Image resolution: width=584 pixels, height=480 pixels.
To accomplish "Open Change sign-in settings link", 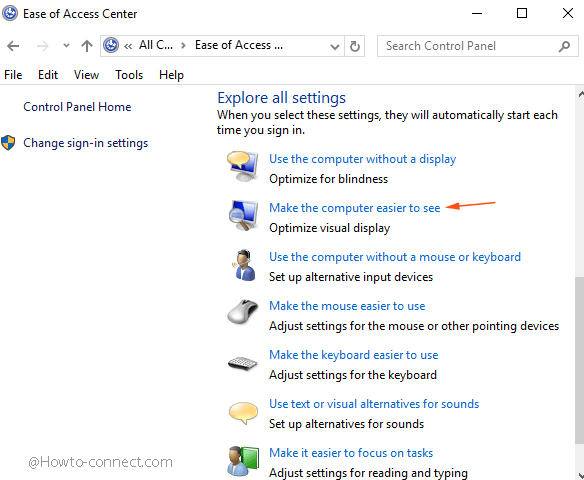I will coord(86,143).
